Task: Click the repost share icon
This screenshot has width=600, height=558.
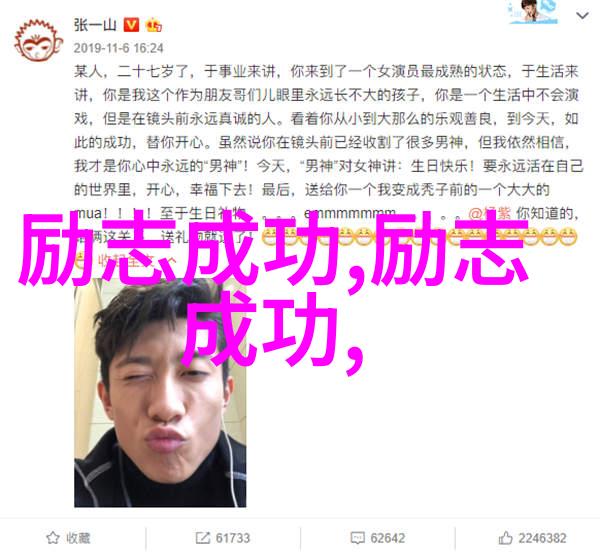Action: click(x=202, y=538)
